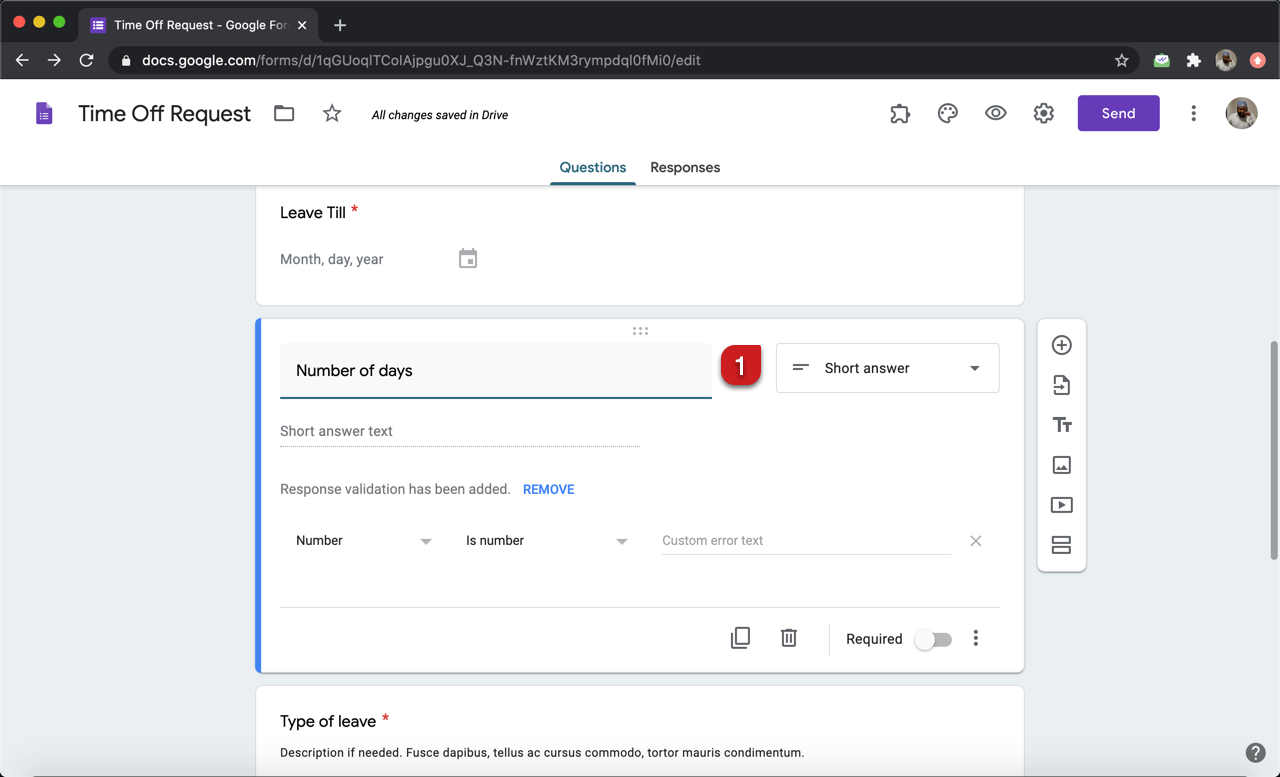Select the Questions tab
This screenshot has width=1280, height=777.
(593, 168)
